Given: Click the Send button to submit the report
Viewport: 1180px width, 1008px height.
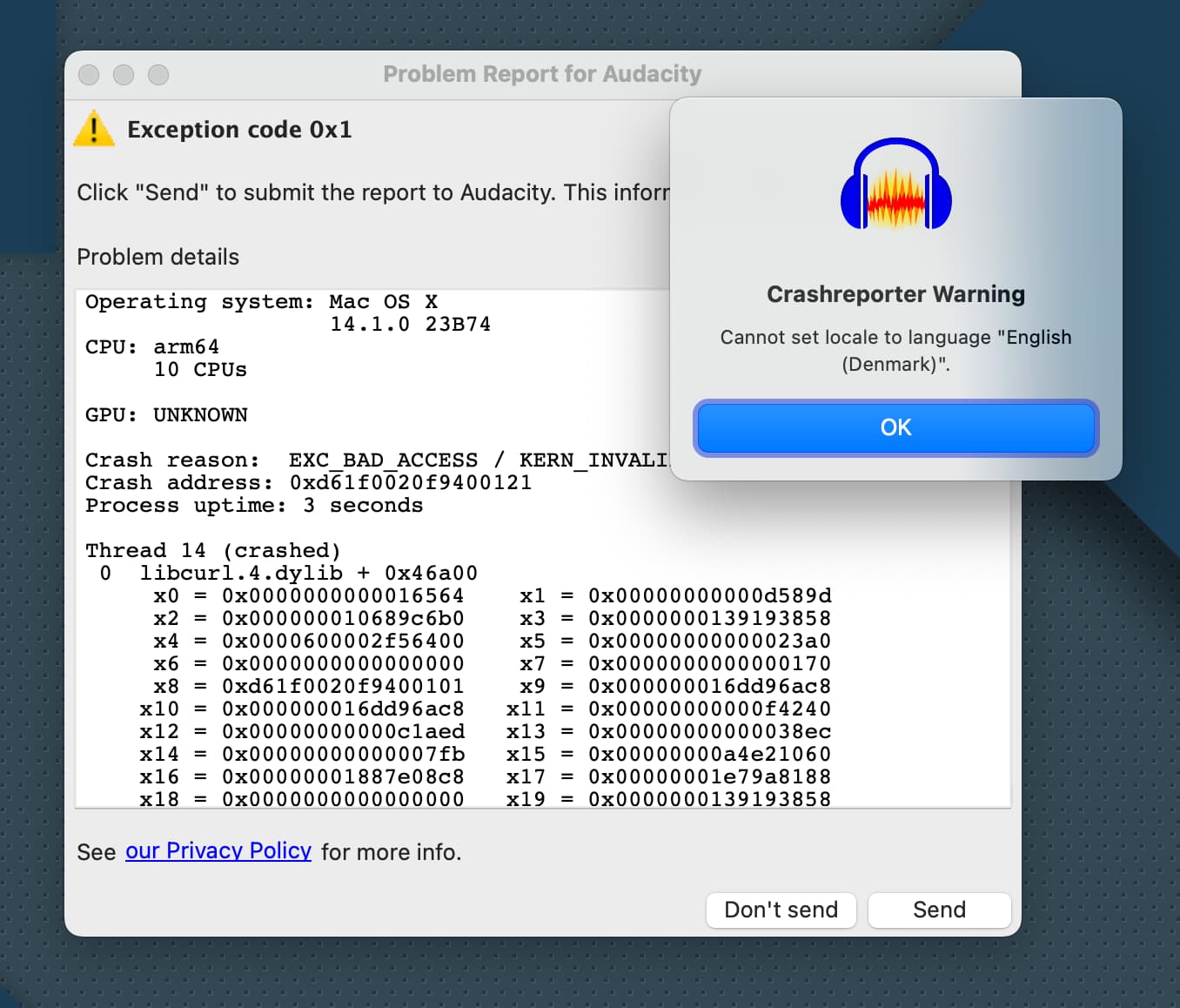Looking at the screenshot, I should 939,910.
